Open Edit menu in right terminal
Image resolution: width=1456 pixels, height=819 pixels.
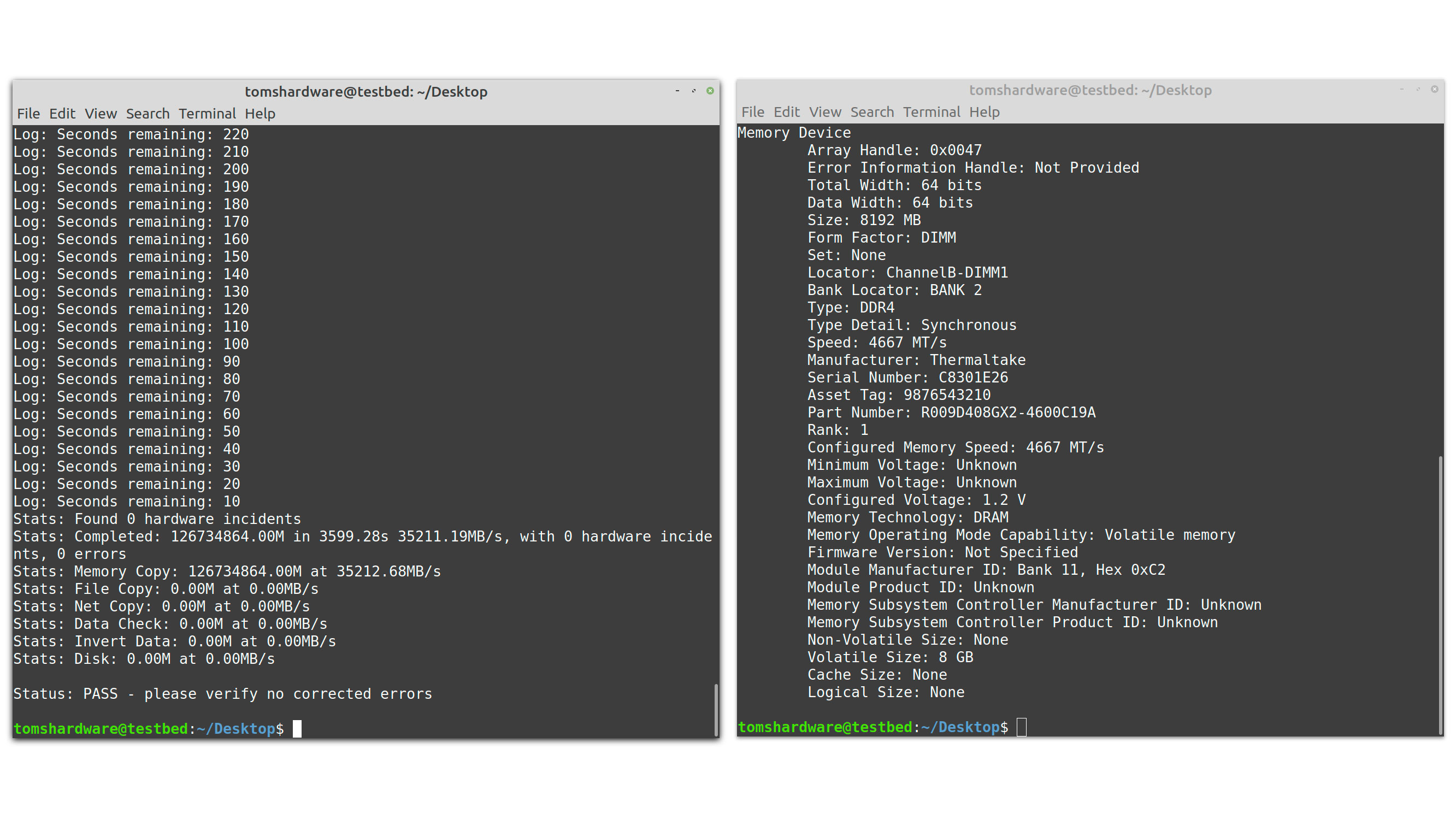tap(786, 112)
